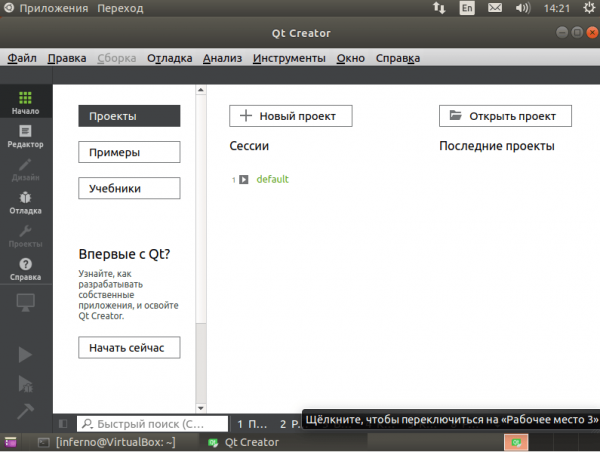The height and width of the screenshot is (452, 600).
Task: Open output pane 1 in status bar
Action: (x=252, y=424)
